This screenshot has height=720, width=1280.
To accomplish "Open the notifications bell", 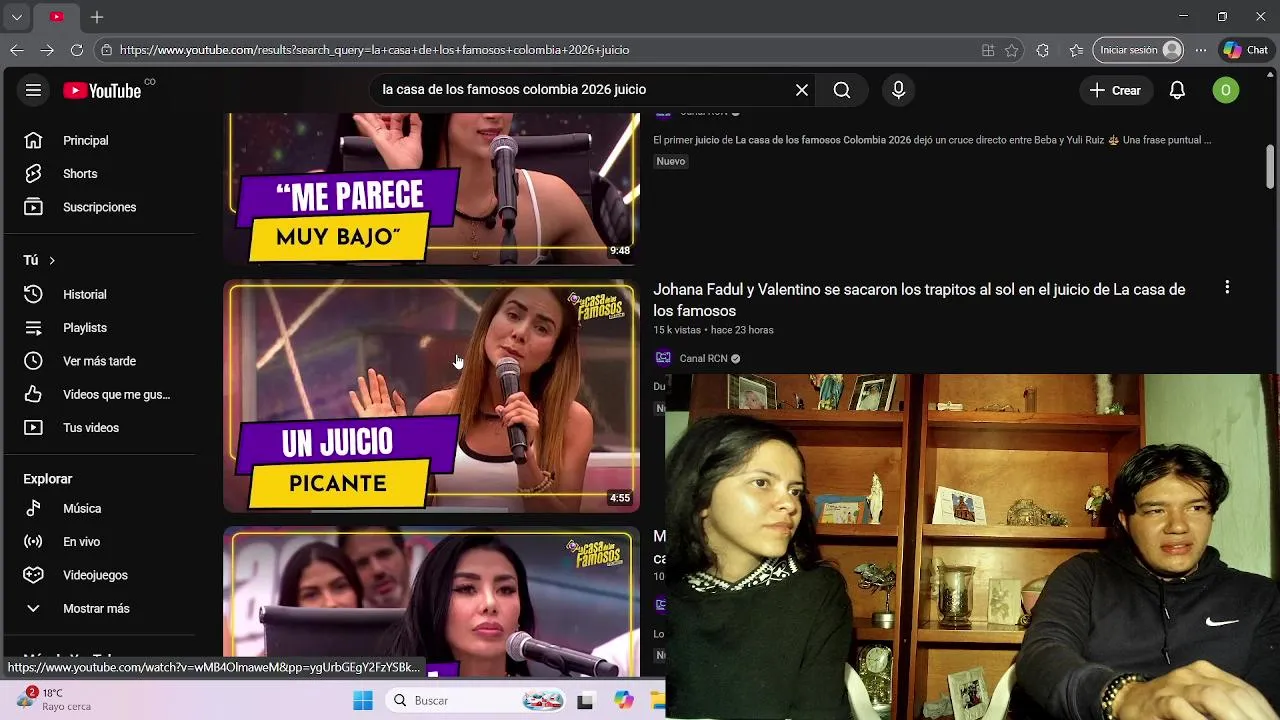I will 1177,90.
